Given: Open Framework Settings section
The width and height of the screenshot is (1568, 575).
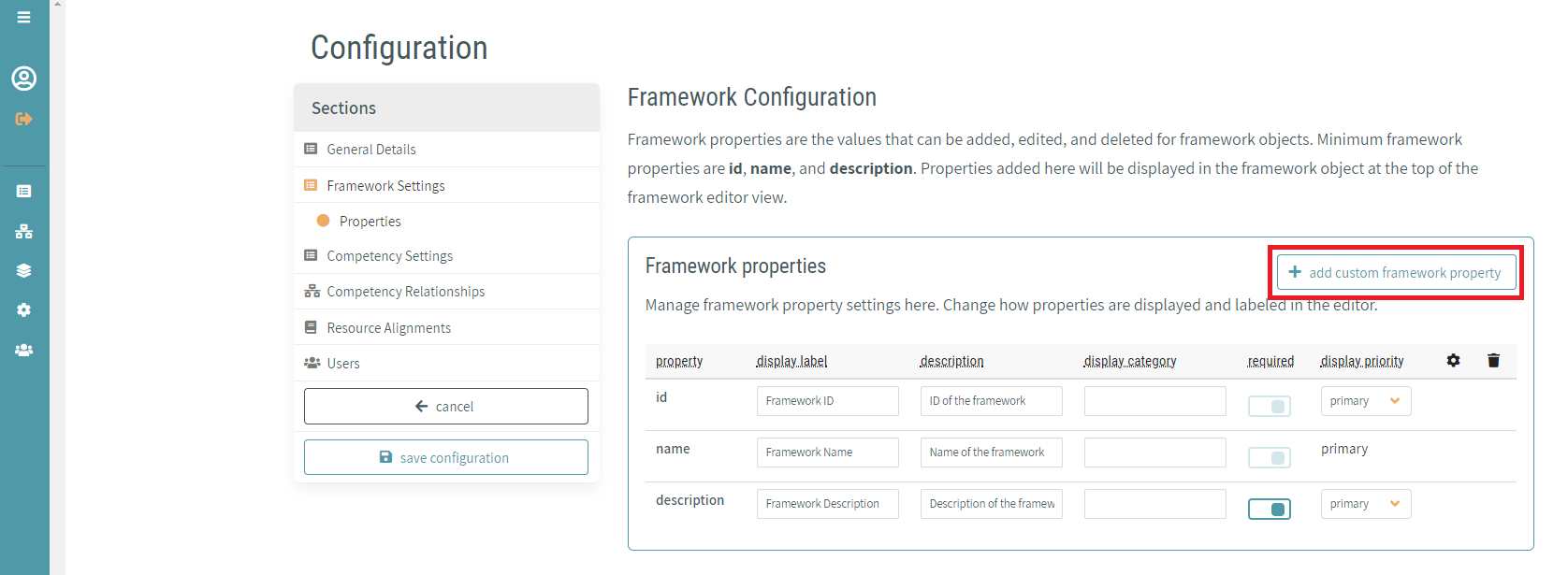Looking at the screenshot, I should click(446, 185).
